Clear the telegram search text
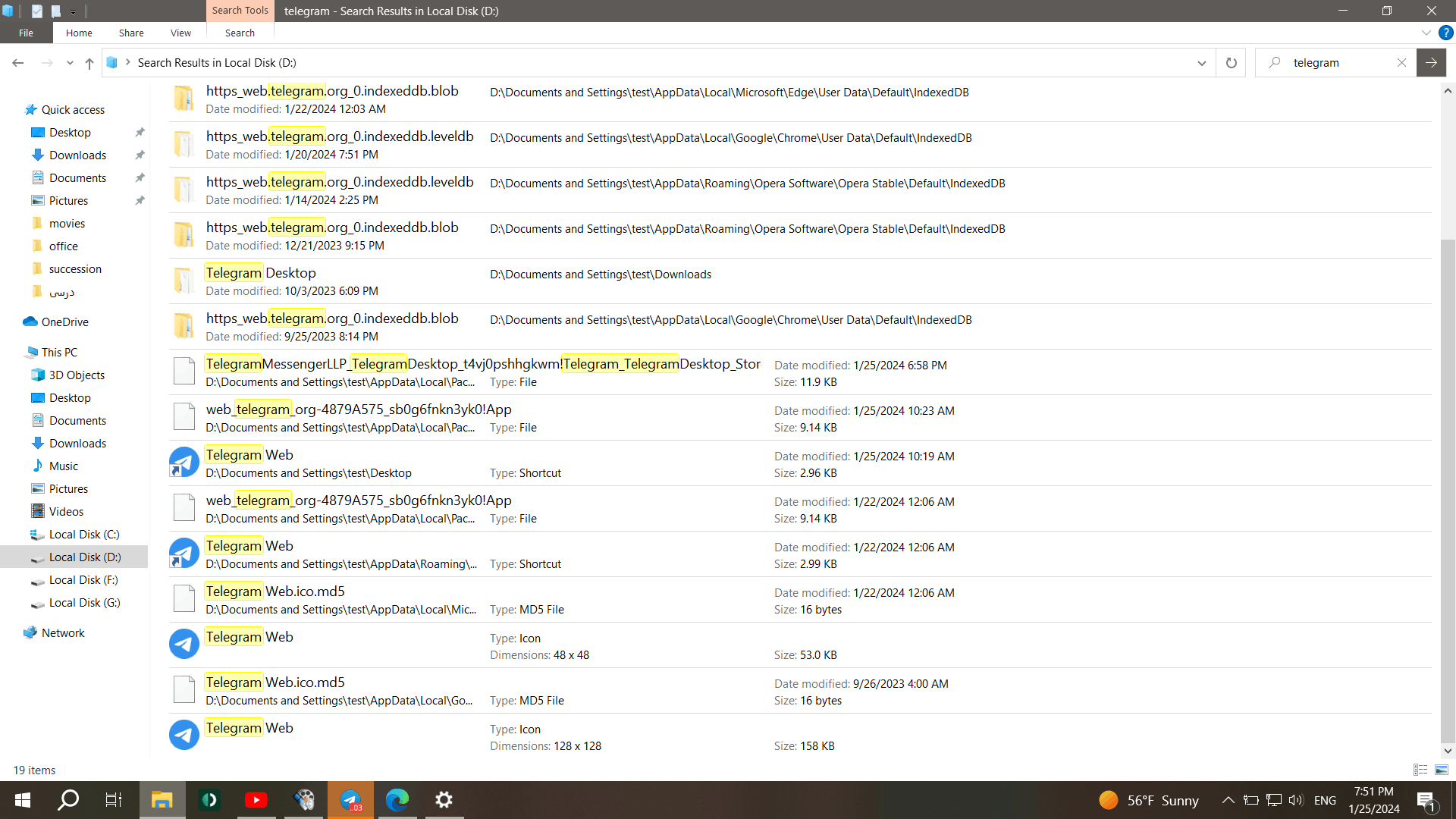The width and height of the screenshot is (1456, 819). tap(1401, 63)
